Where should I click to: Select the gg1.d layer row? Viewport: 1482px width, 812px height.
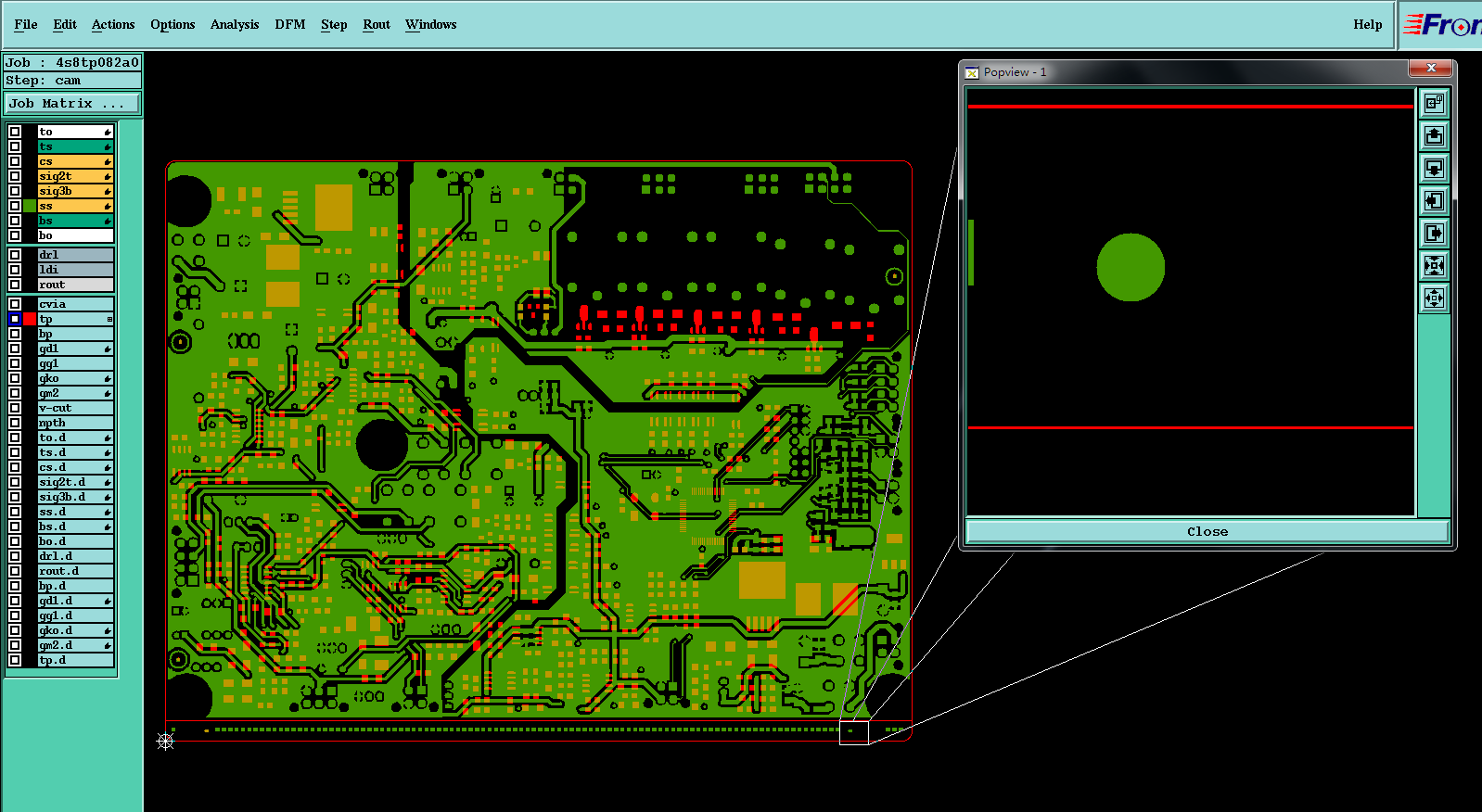tap(75, 615)
